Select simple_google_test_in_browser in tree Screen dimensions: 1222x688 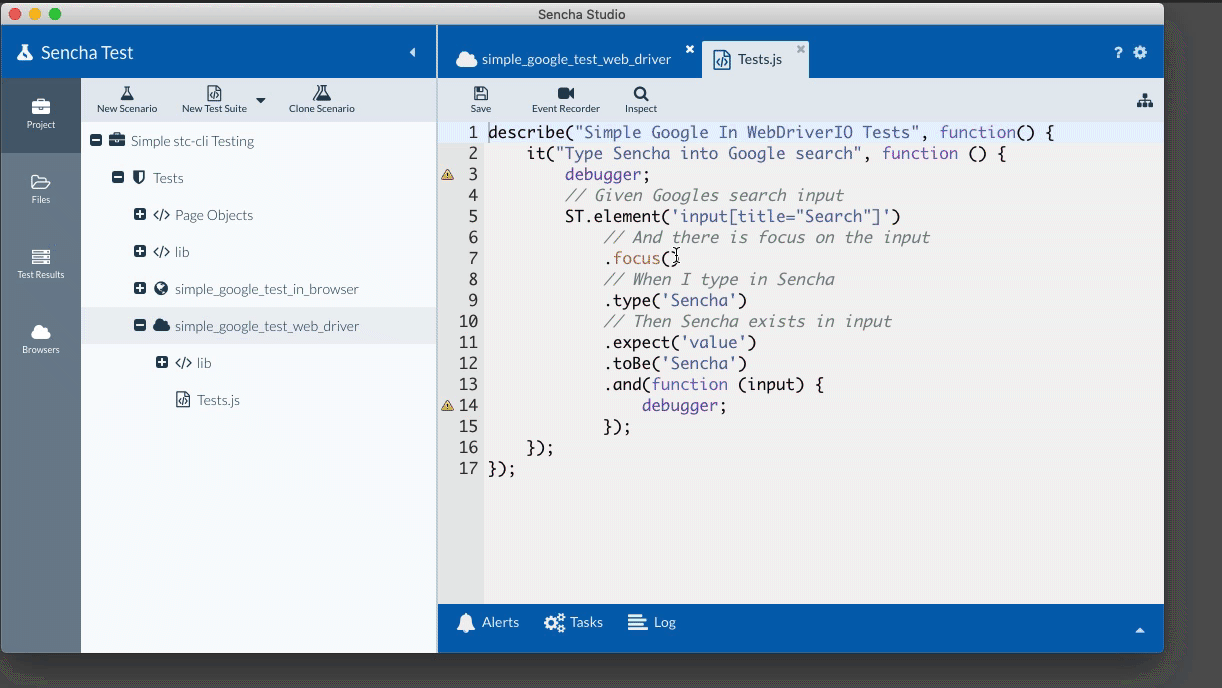259,289
